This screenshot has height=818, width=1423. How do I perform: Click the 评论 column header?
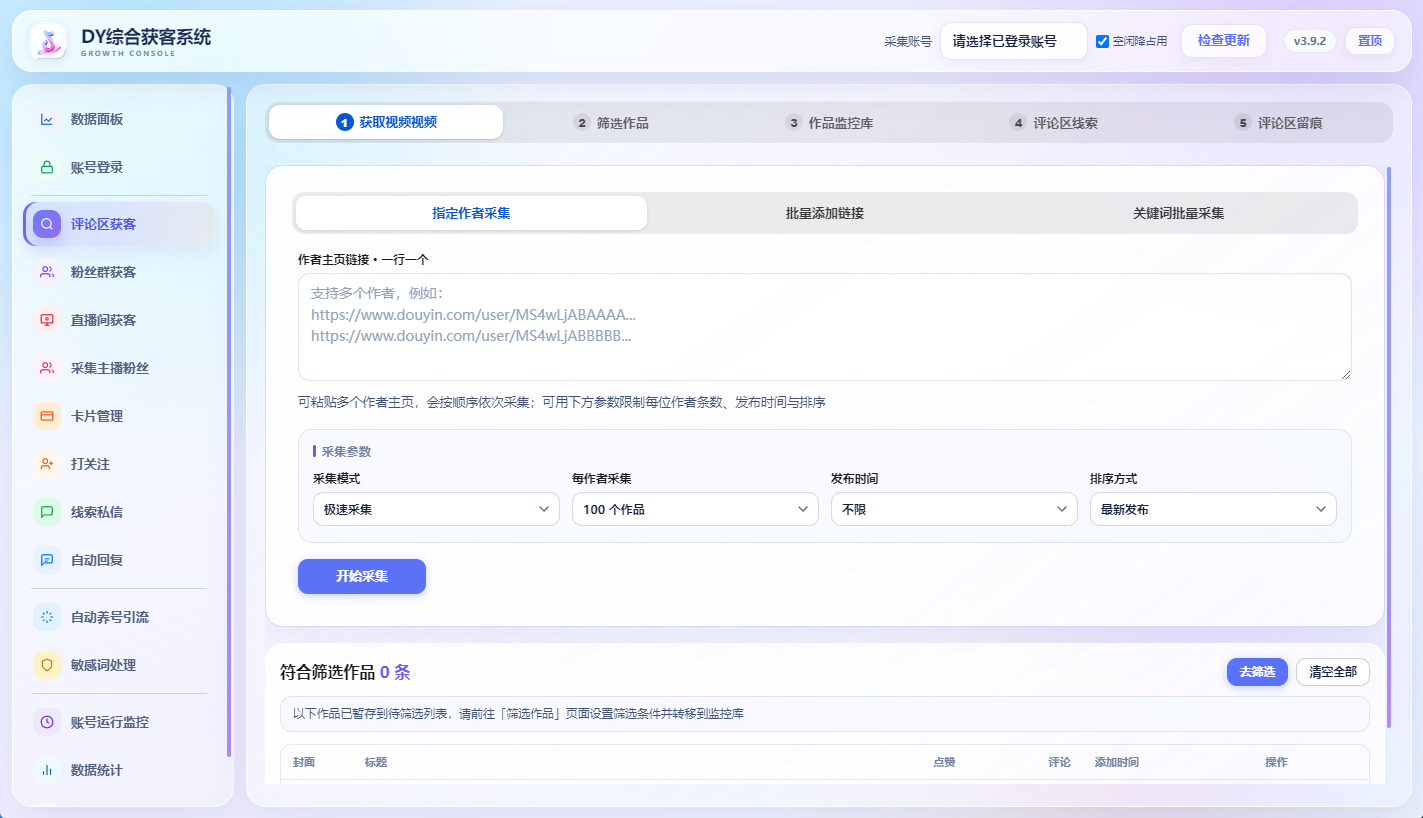(1060, 762)
